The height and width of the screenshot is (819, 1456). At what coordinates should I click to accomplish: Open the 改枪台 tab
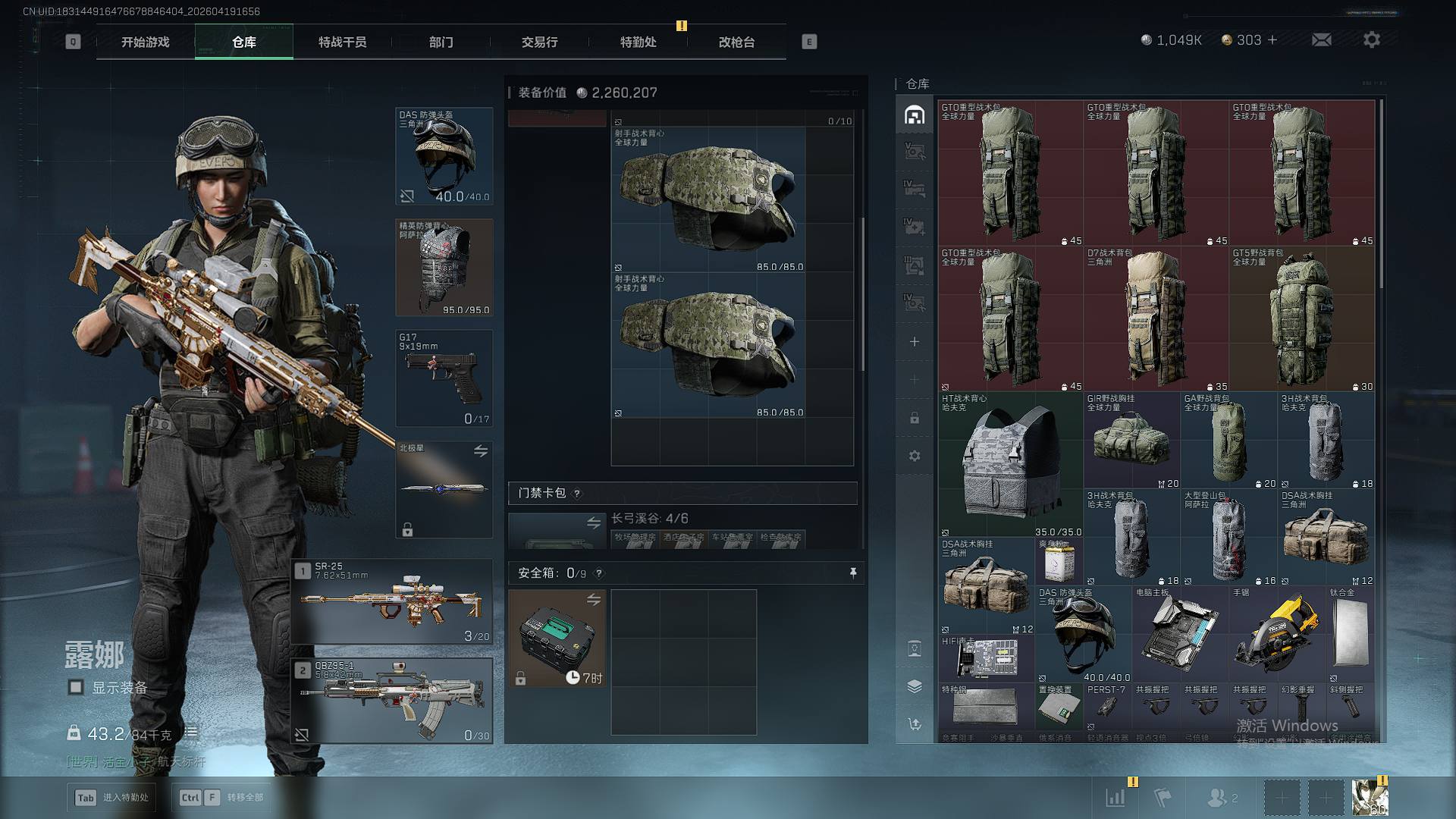[x=736, y=42]
